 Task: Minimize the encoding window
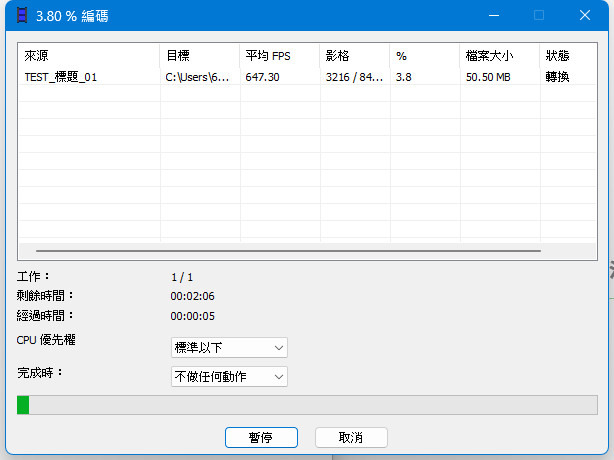(494, 15)
